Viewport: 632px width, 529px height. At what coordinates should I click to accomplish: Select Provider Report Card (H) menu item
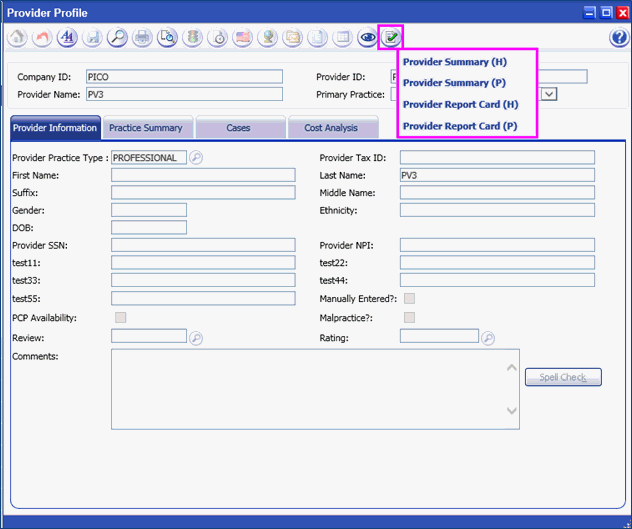point(460,104)
